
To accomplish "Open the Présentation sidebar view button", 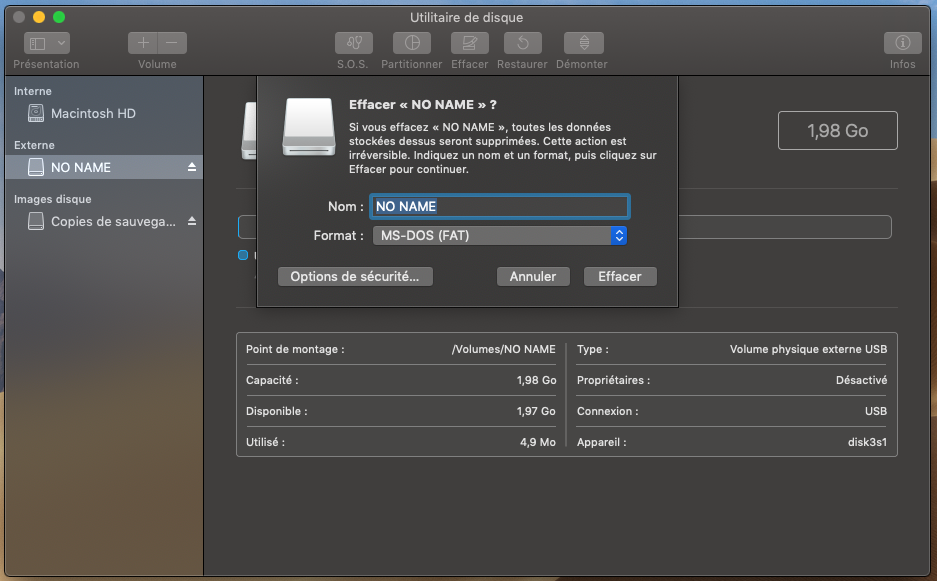I will coord(38,43).
